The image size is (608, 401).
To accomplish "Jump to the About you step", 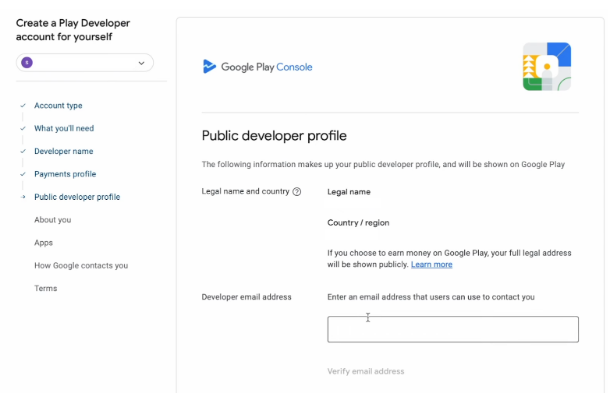I will (52, 220).
